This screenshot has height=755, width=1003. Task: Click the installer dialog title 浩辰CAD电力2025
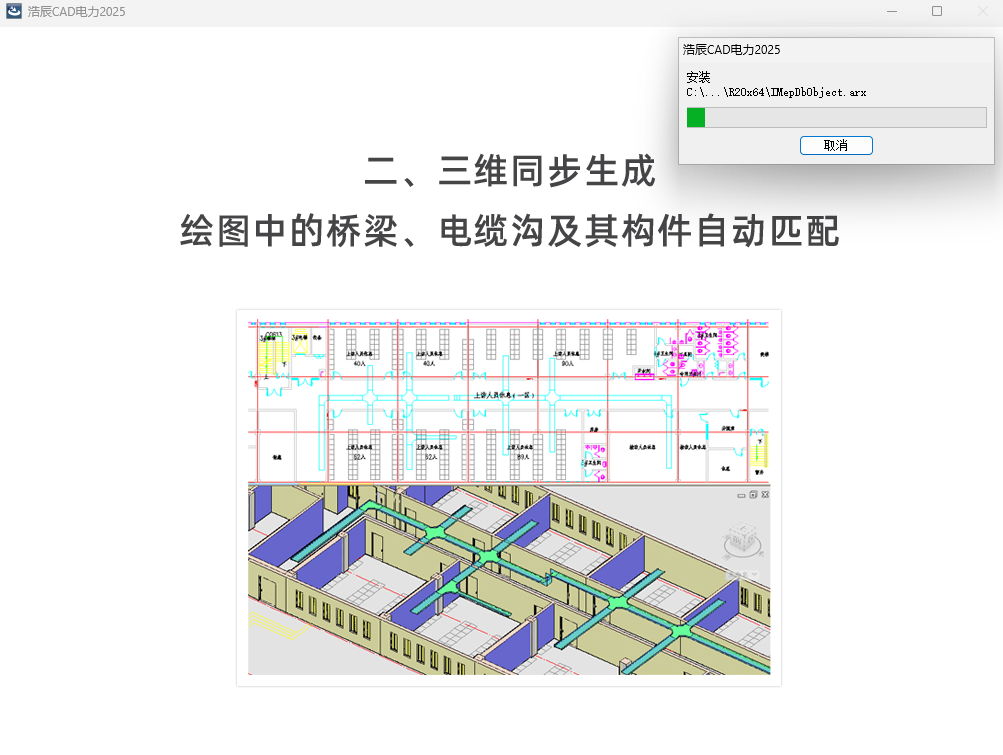pos(729,49)
